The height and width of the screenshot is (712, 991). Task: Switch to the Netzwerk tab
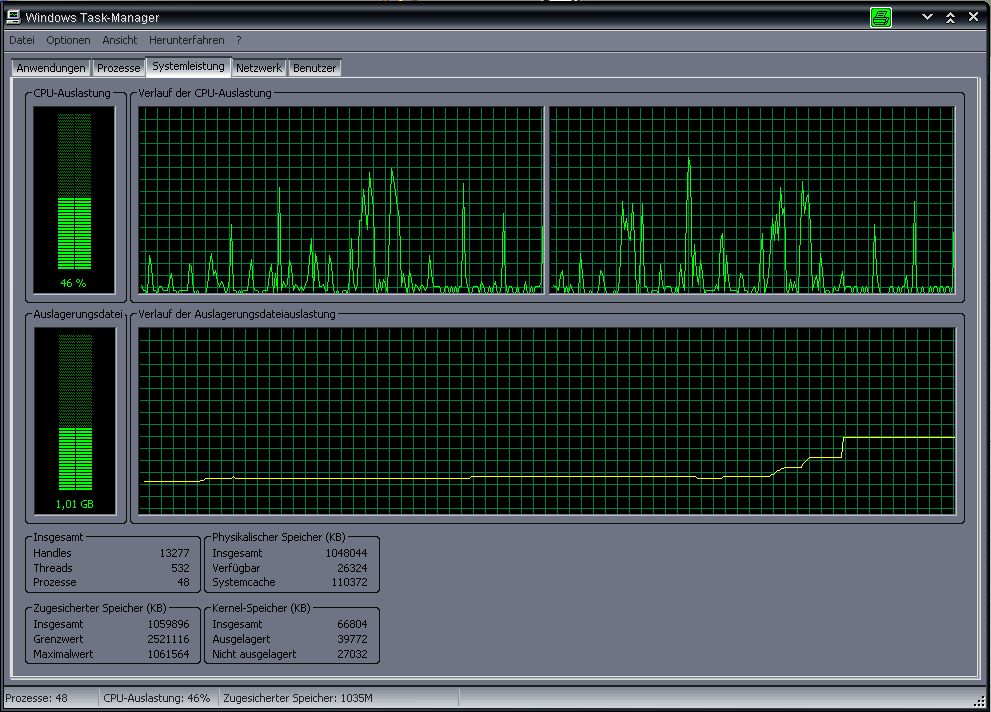click(258, 68)
